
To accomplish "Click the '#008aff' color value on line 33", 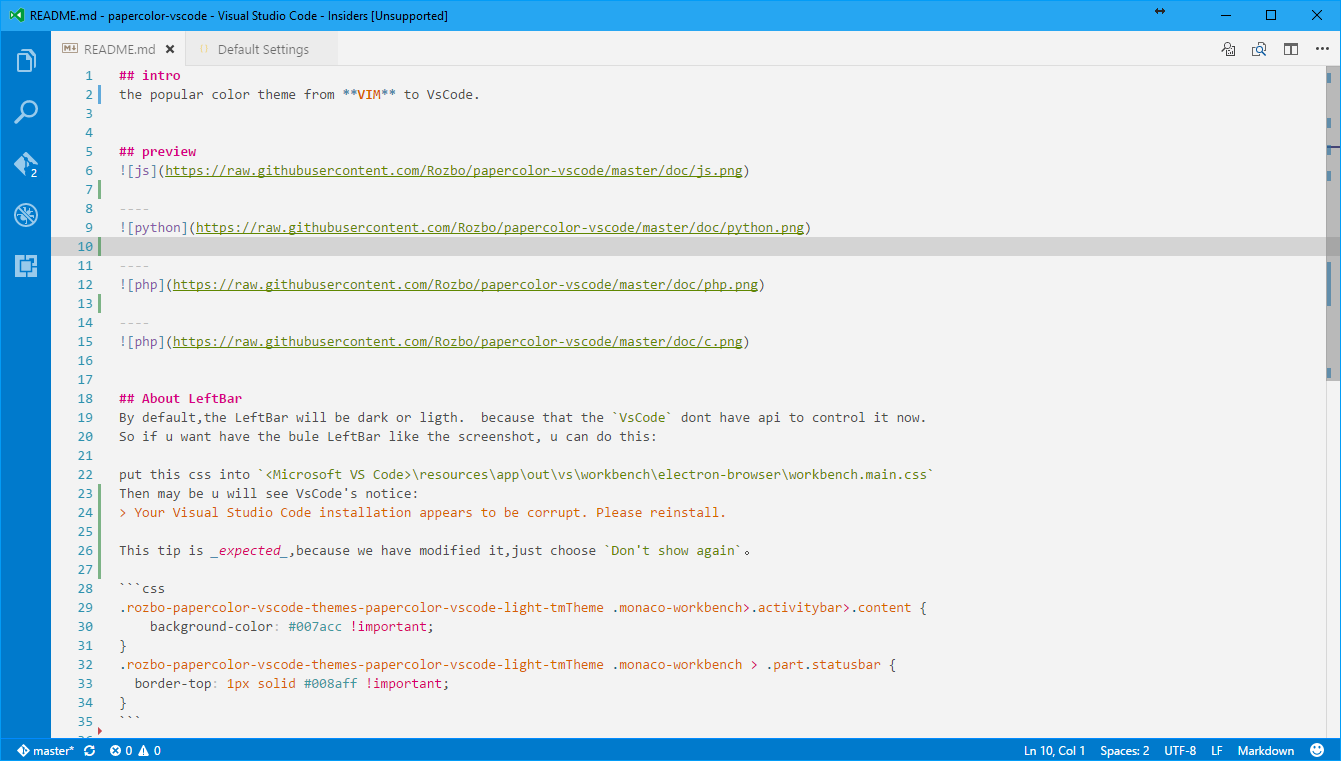I will click(331, 684).
